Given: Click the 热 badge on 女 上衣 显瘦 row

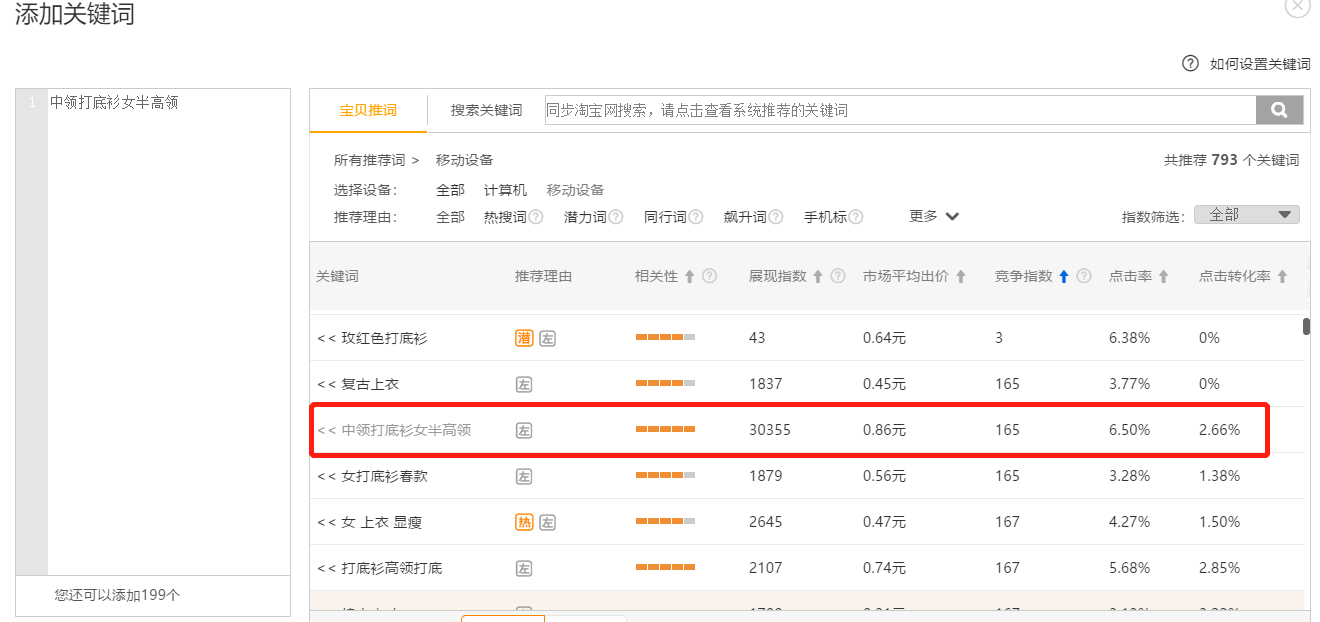Looking at the screenshot, I should pos(524,522).
